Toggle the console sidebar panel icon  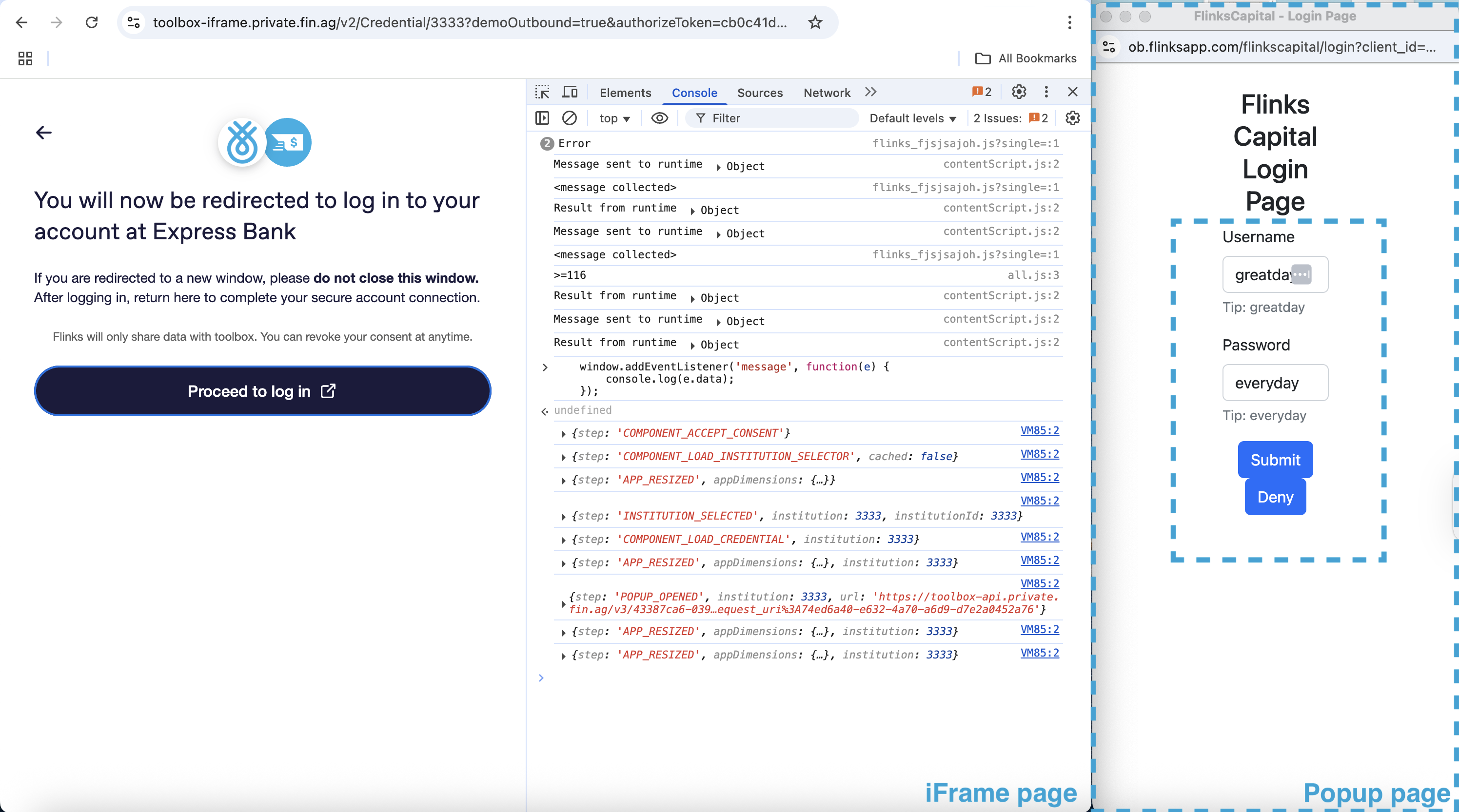tap(542, 118)
